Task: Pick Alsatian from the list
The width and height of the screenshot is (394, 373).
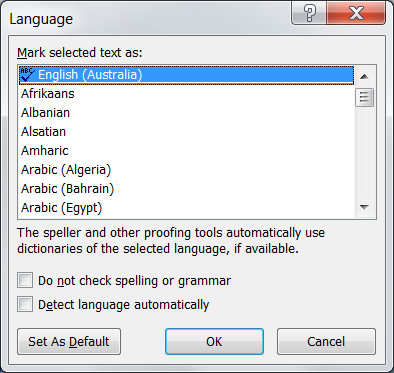Action: (x=186, y=132)
